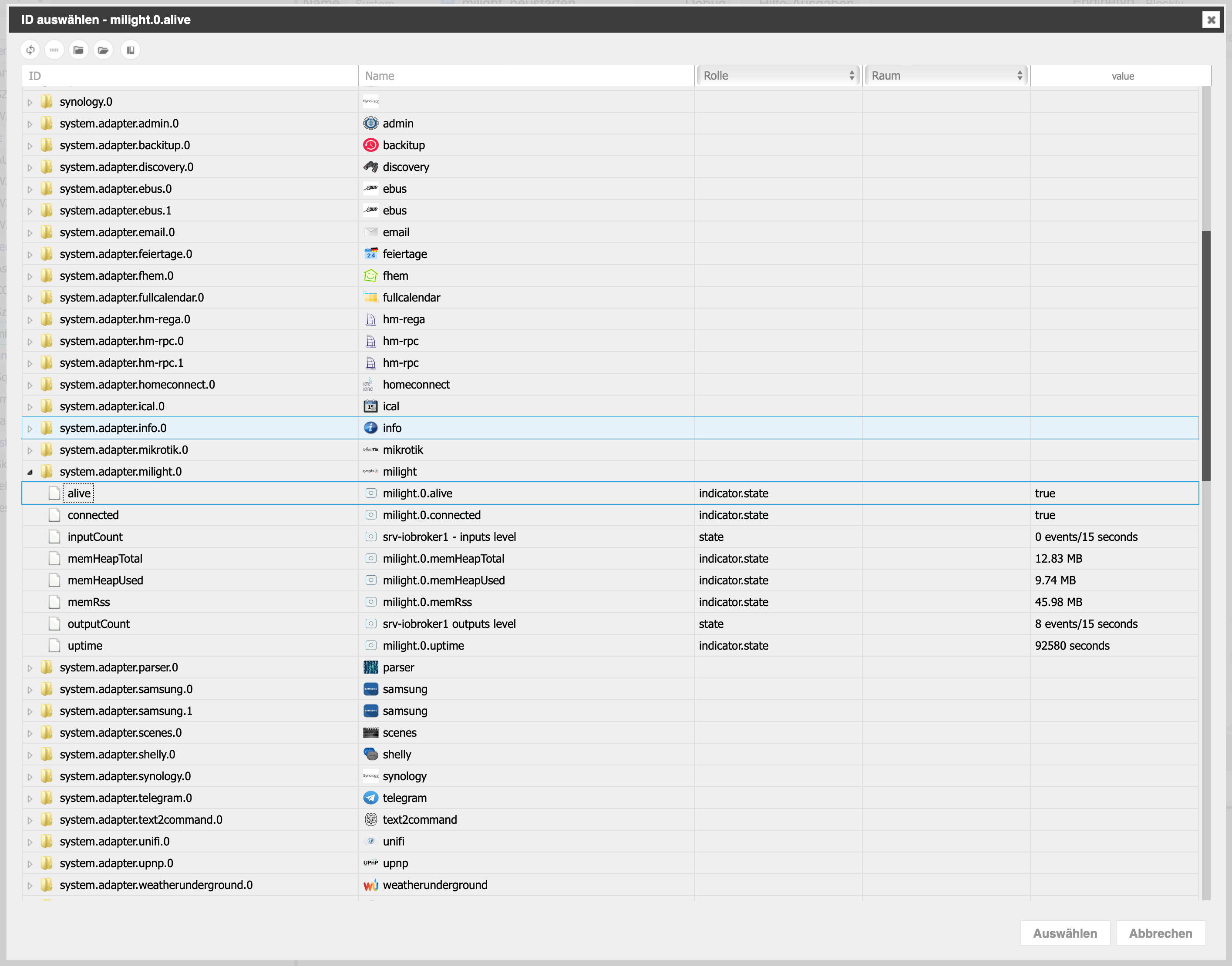Click the green fhem house icon

point(370,276)
